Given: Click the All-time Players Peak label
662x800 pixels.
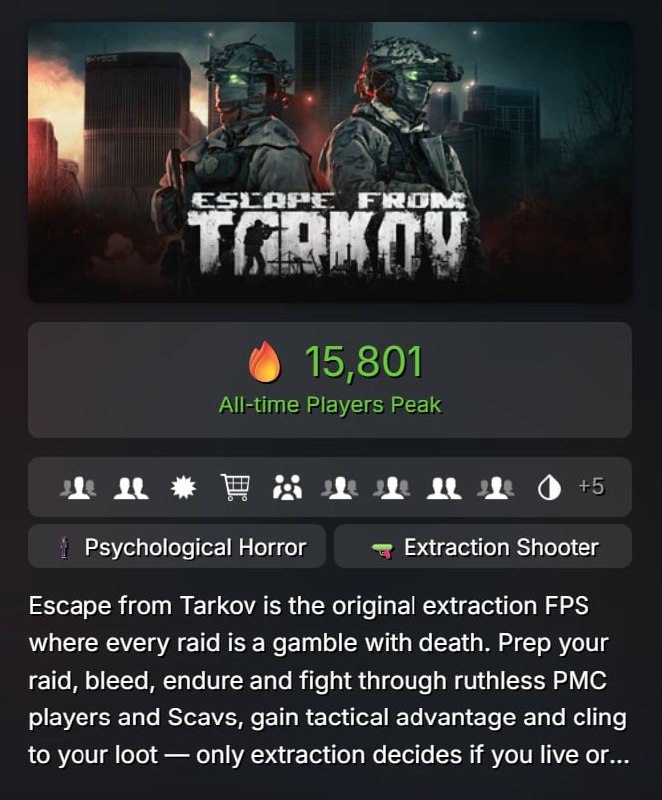Looking at the screenshot, I should tap(330, 405).
